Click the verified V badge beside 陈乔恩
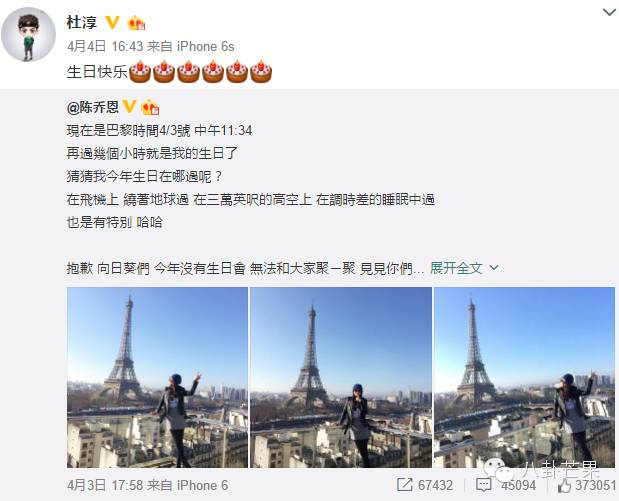This screenshot has width=619, height=501. (x=129, y=107)
